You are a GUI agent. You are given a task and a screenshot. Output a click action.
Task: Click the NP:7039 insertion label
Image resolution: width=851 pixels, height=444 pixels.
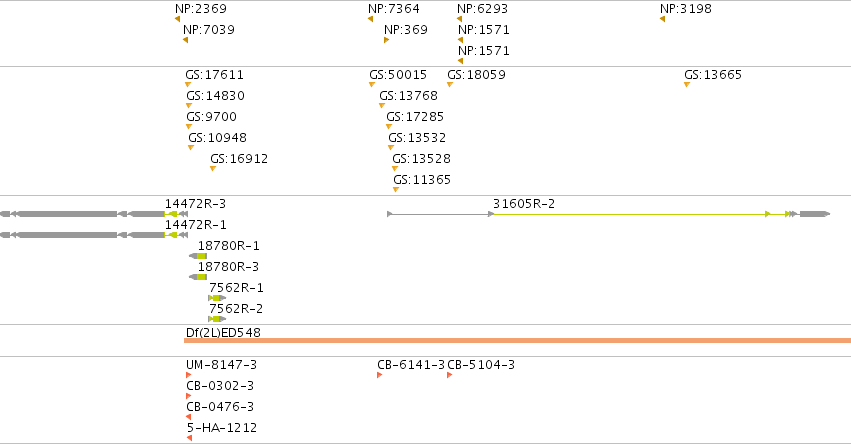click(209, 30)
